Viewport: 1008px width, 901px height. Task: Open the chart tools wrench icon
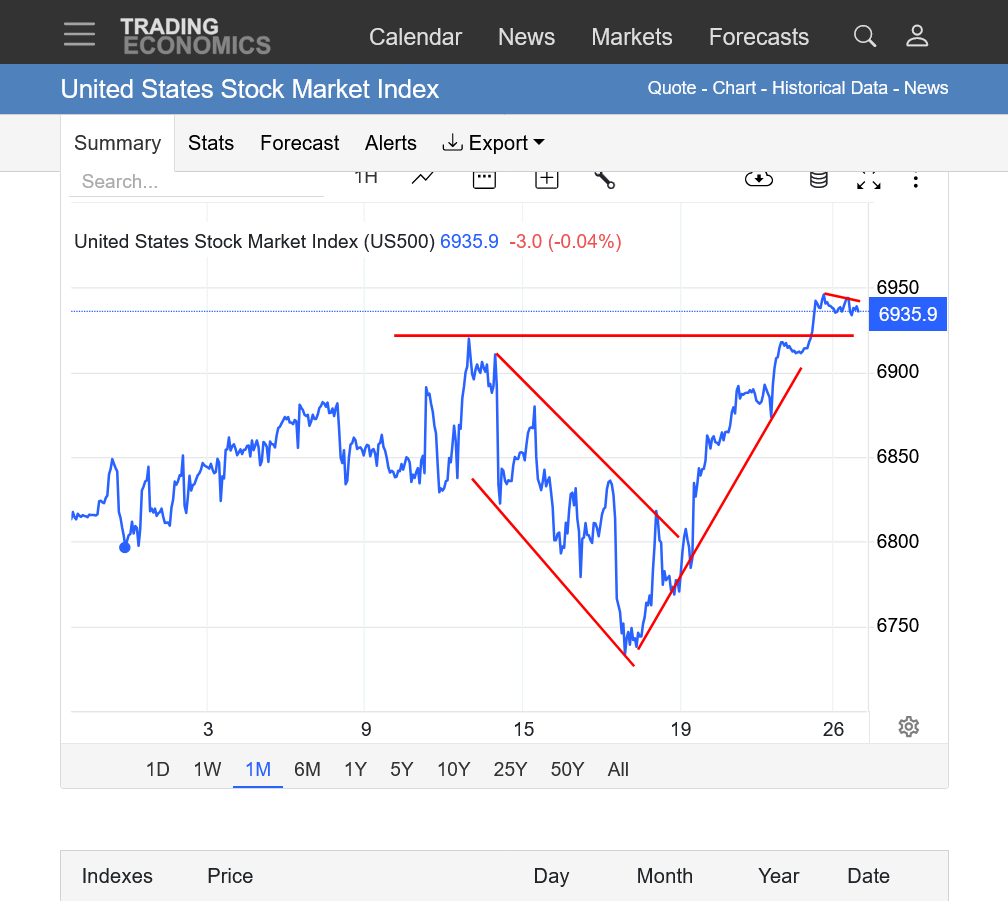pos(604,179)
